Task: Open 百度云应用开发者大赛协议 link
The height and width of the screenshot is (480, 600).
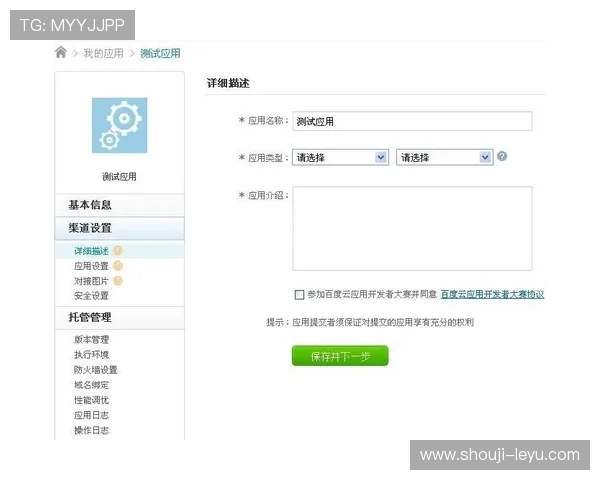Action: pyautogui.click(x=492, y=294)
